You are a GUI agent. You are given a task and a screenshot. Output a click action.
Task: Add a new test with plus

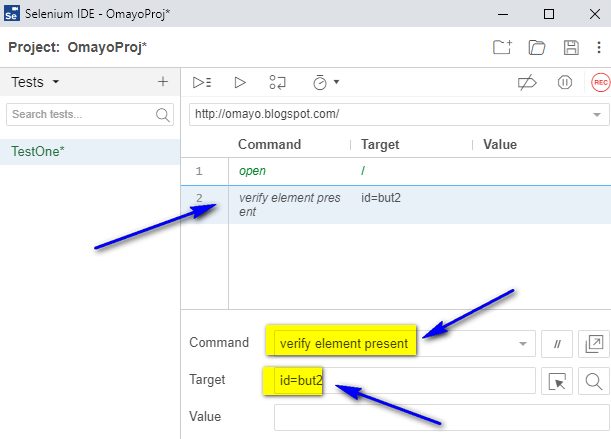click(x=163, y=81)
